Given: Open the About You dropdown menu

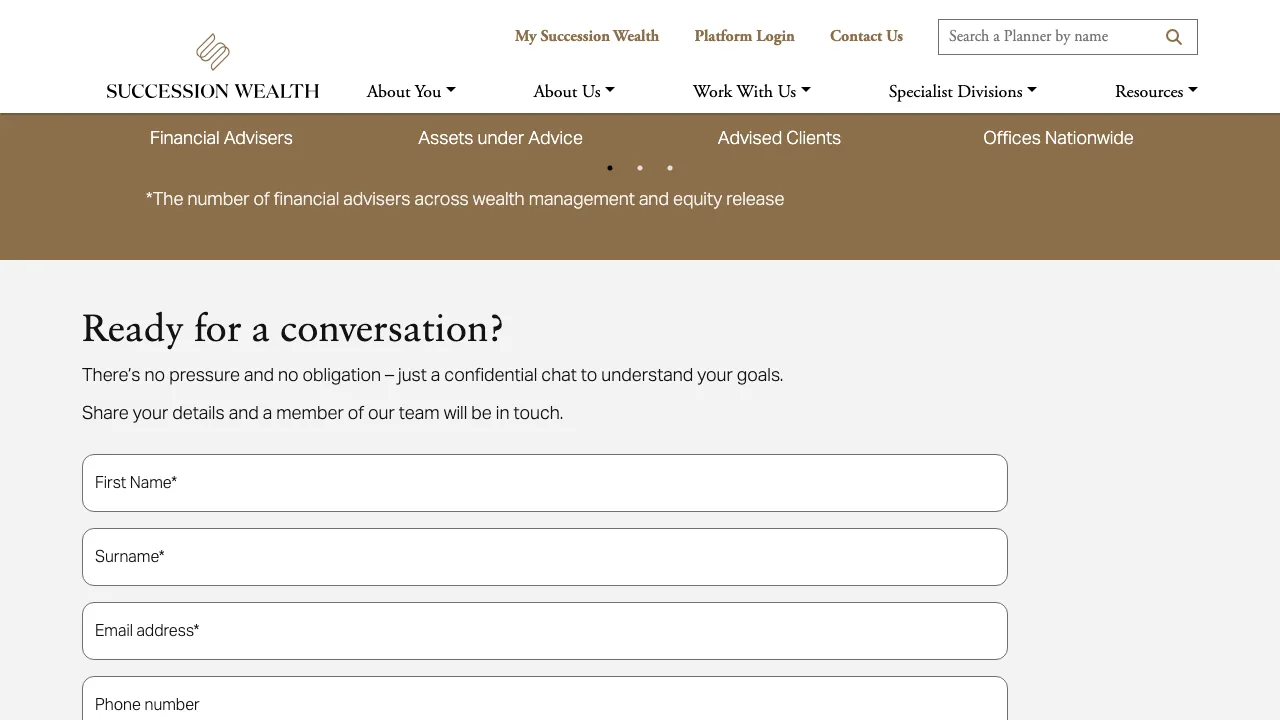Looking at the screenshot, I should [410, 91].
